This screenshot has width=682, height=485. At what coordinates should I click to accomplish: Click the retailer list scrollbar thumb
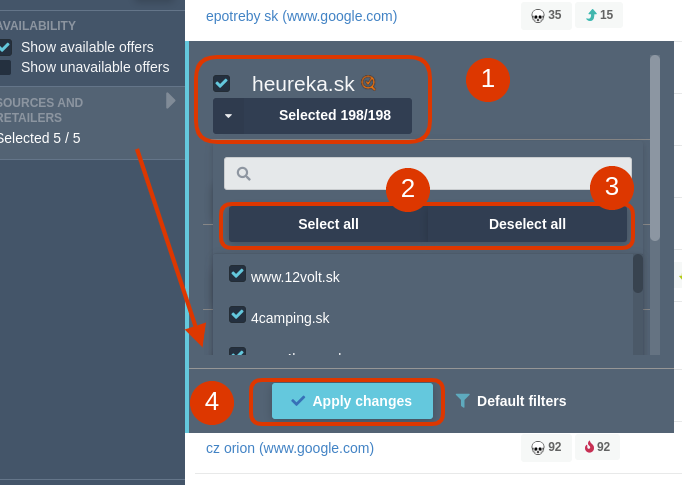pyautogui.click(x=638, y=274)
